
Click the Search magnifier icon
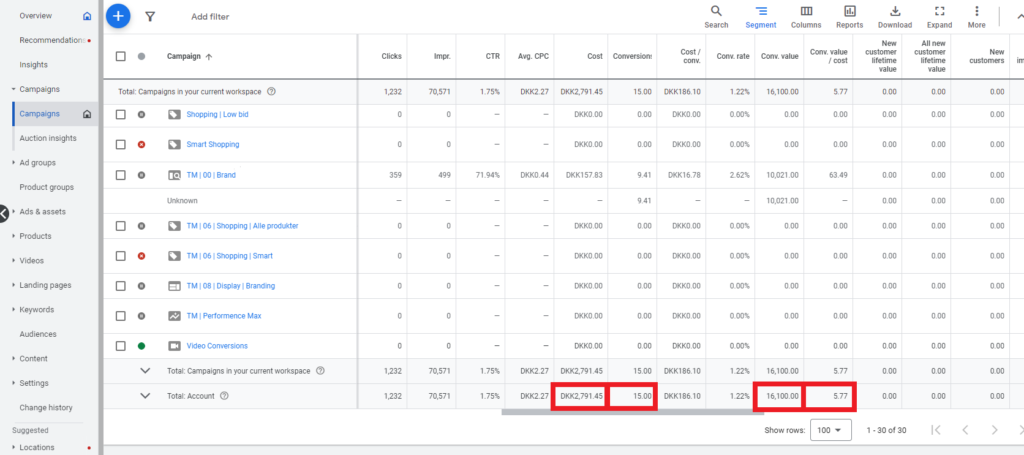click(716, 12)
